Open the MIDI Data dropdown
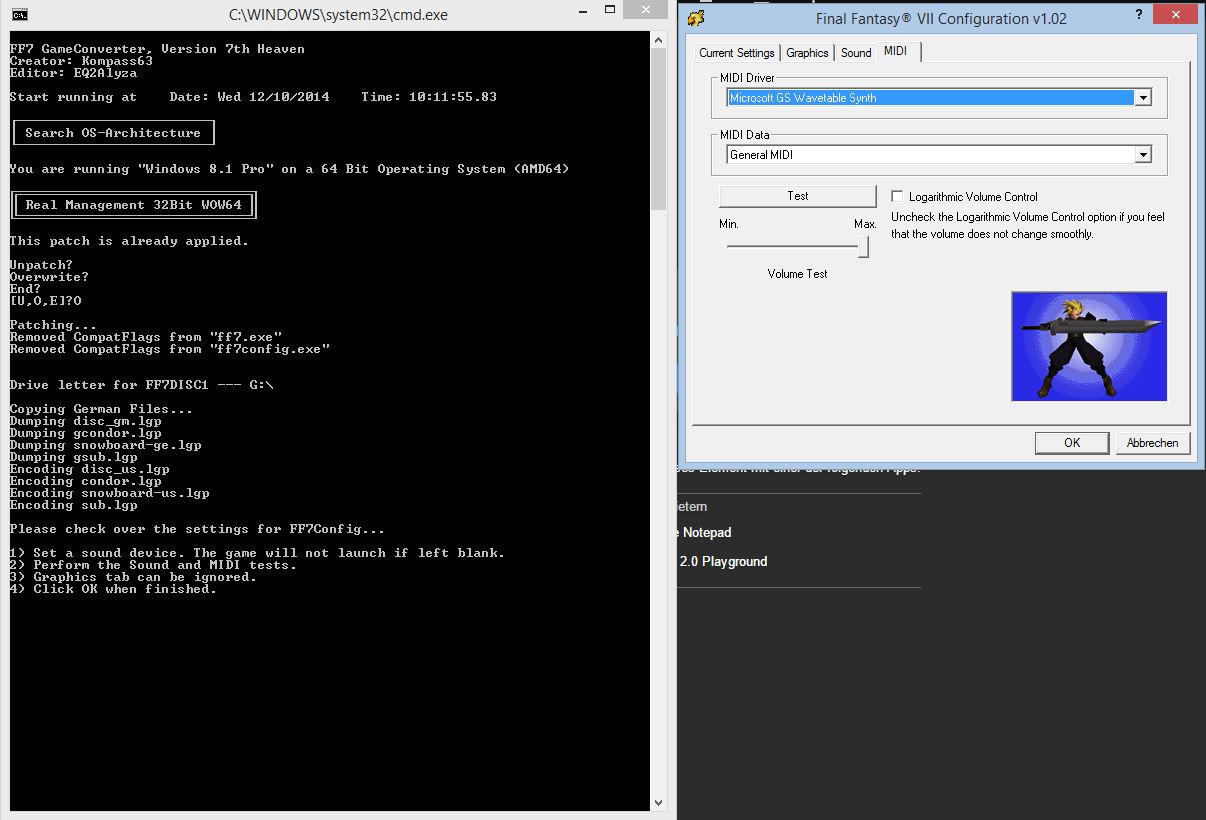This screenshot has height=820, width=1206. point(1143,155)
